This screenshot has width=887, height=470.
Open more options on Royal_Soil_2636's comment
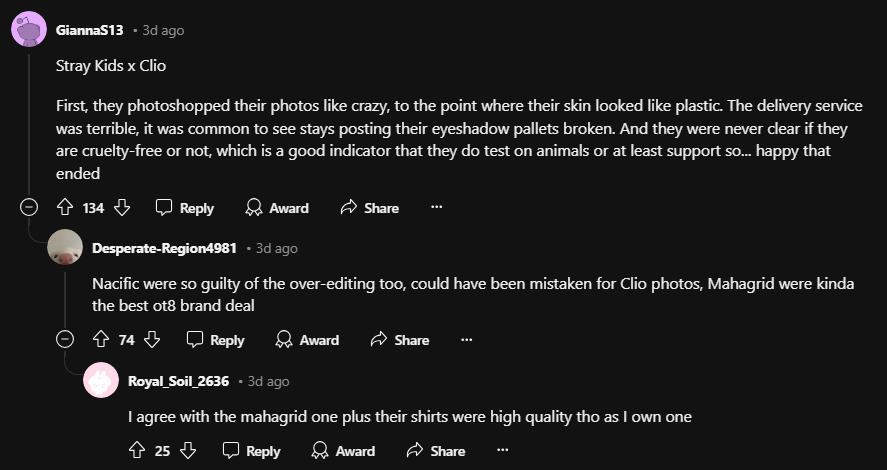[502, 451]
